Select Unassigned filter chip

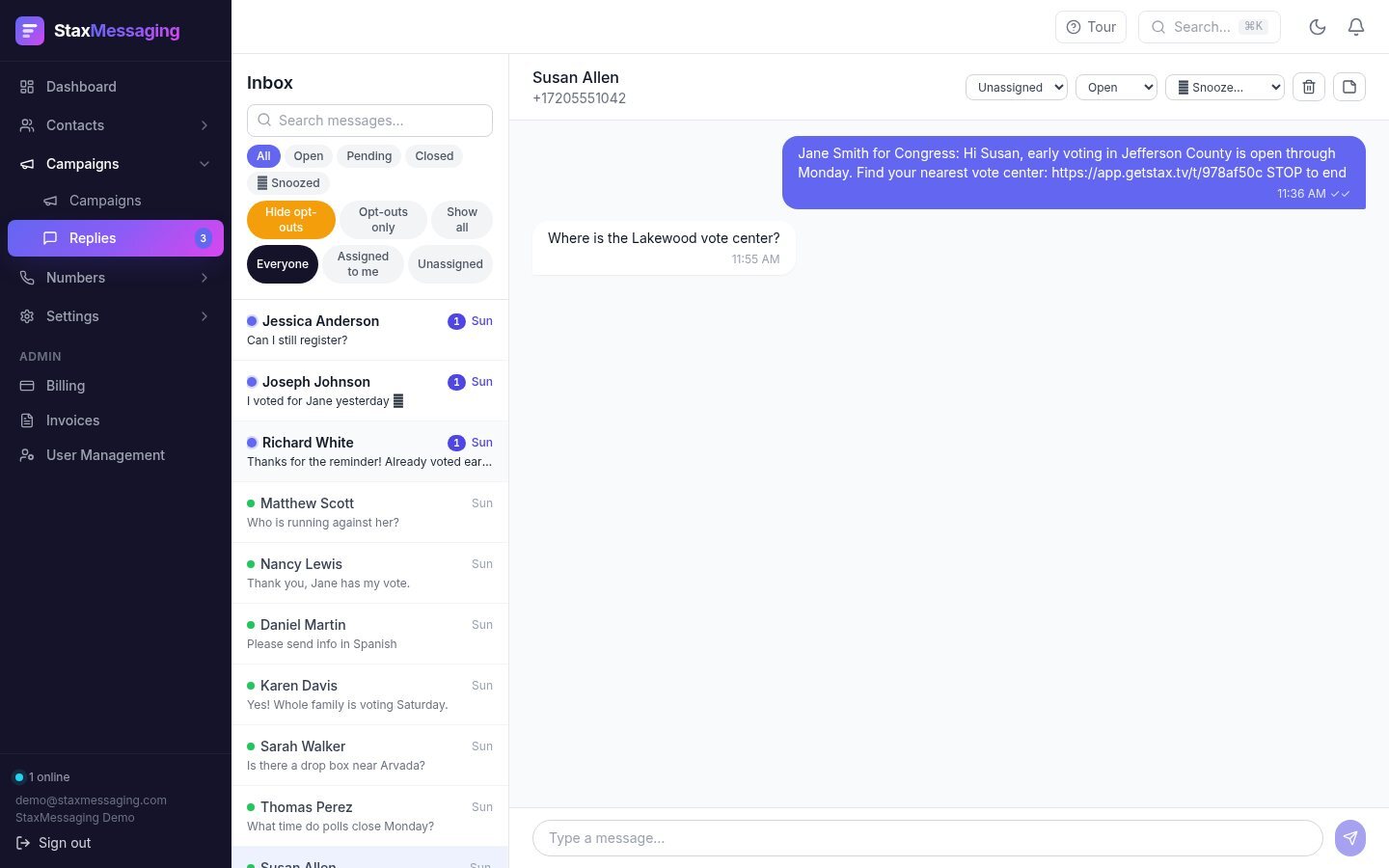pyautogui.click(x=450, y=264)
